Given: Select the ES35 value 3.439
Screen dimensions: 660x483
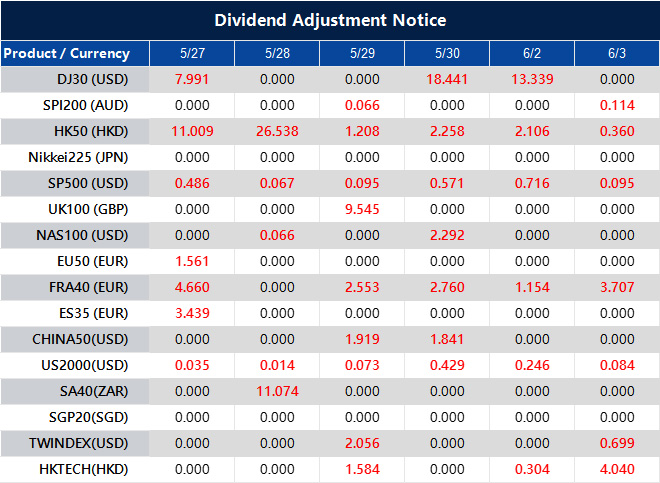Looking at the screenshot, I should tap(192, 312).
